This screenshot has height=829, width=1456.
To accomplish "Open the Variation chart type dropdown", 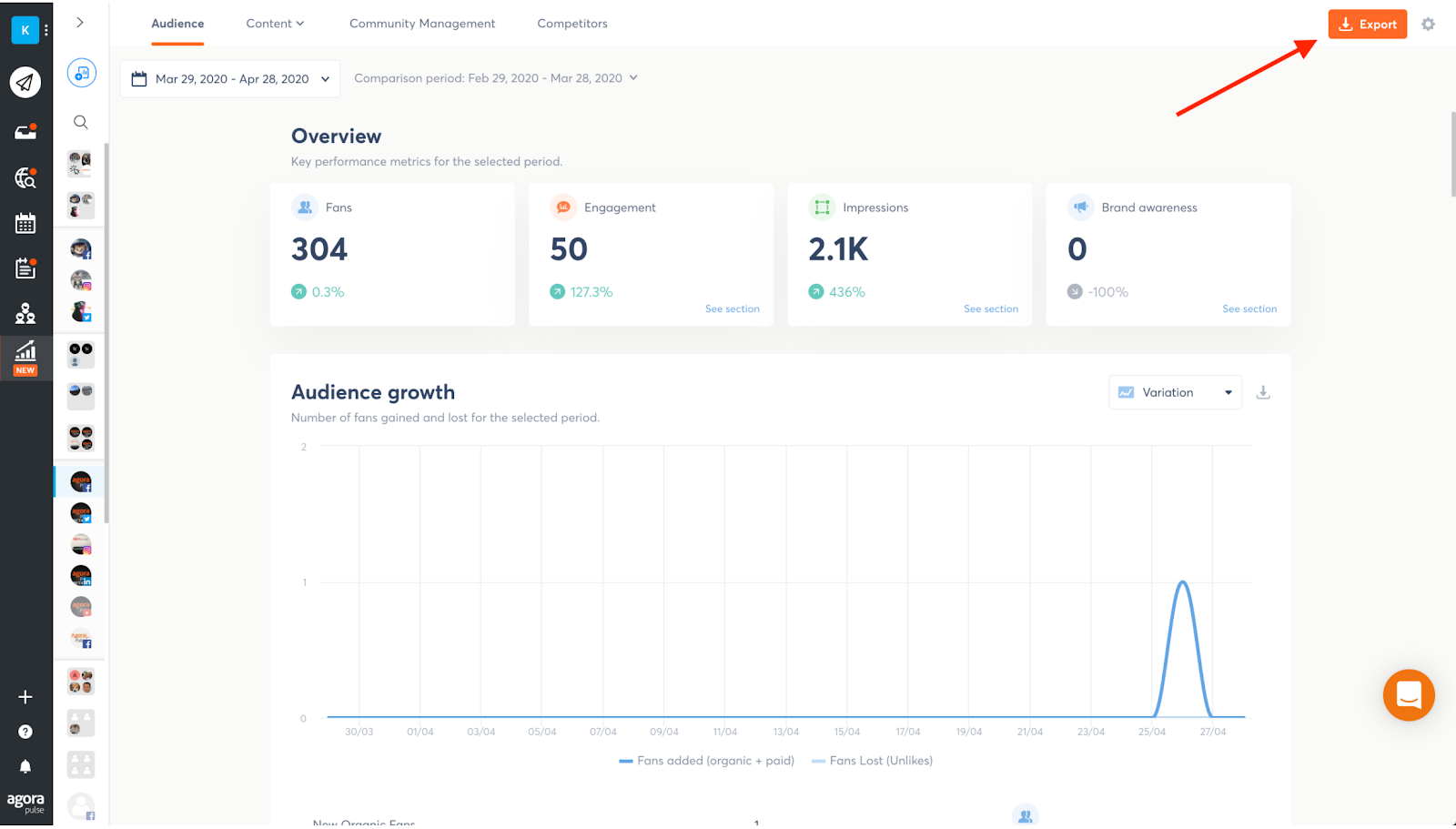I will (x=1175, y=391).
